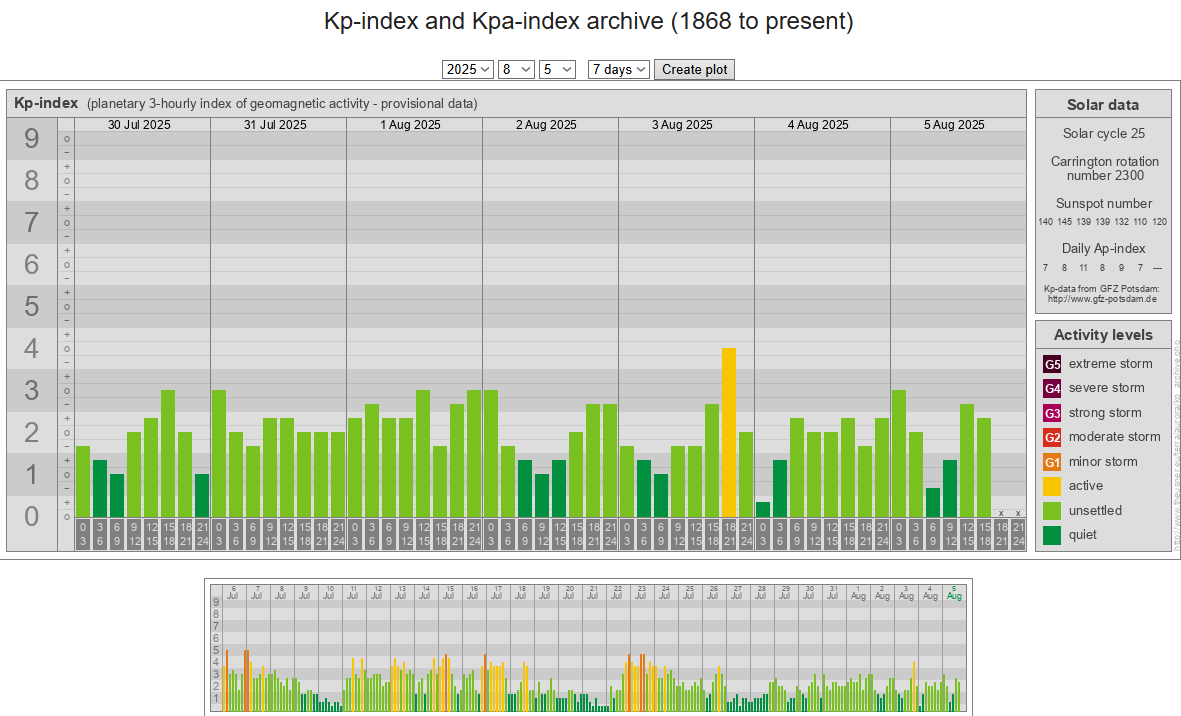Viewport: 1181px width, 716px height.
Task: Click the dark green quiet legend swatch
Action: click(x=1052, y=535)
